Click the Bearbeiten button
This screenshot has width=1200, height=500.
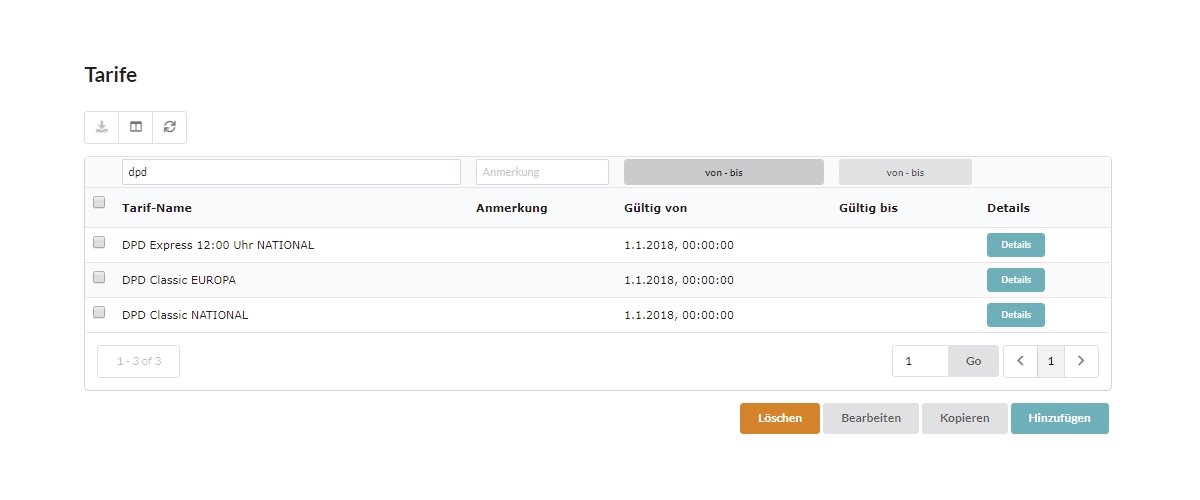871,418
